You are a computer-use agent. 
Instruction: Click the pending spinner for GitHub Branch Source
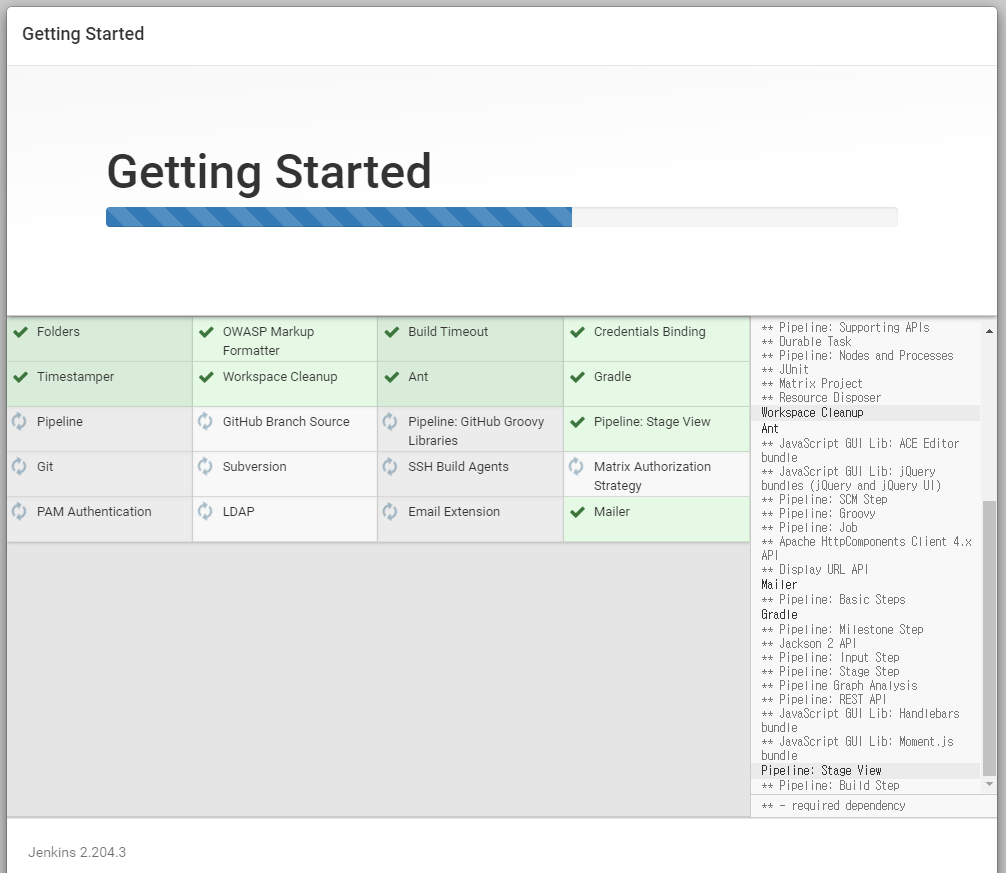click(205, 421)
